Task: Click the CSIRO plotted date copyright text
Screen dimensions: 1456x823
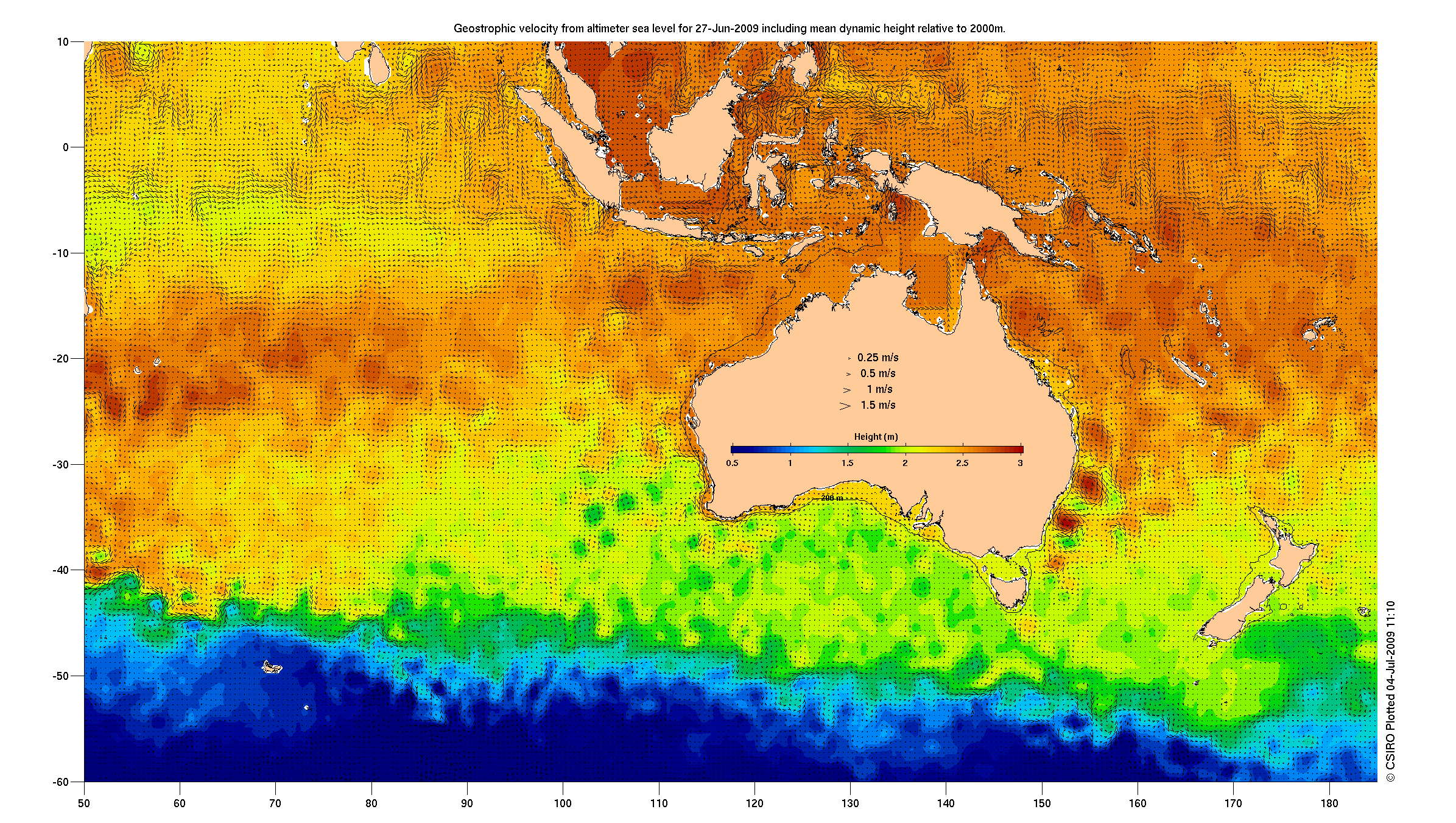Action: point(1390,691)
